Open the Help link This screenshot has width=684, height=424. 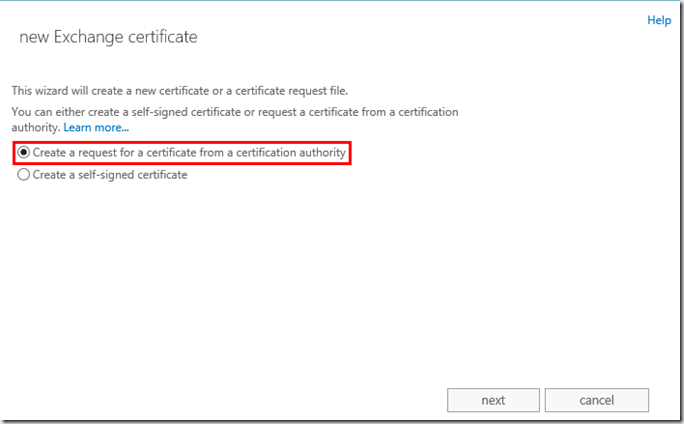click(659, 20)
